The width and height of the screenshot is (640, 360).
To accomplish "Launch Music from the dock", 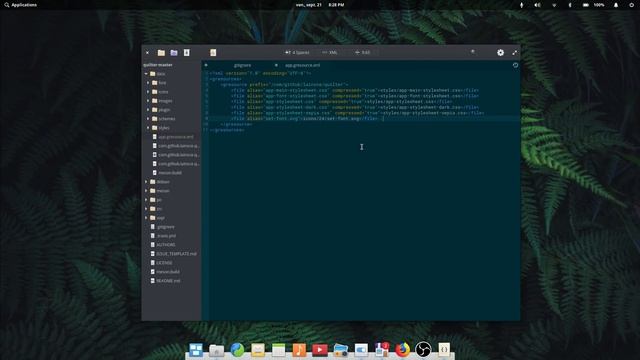I will click(299, 350).
